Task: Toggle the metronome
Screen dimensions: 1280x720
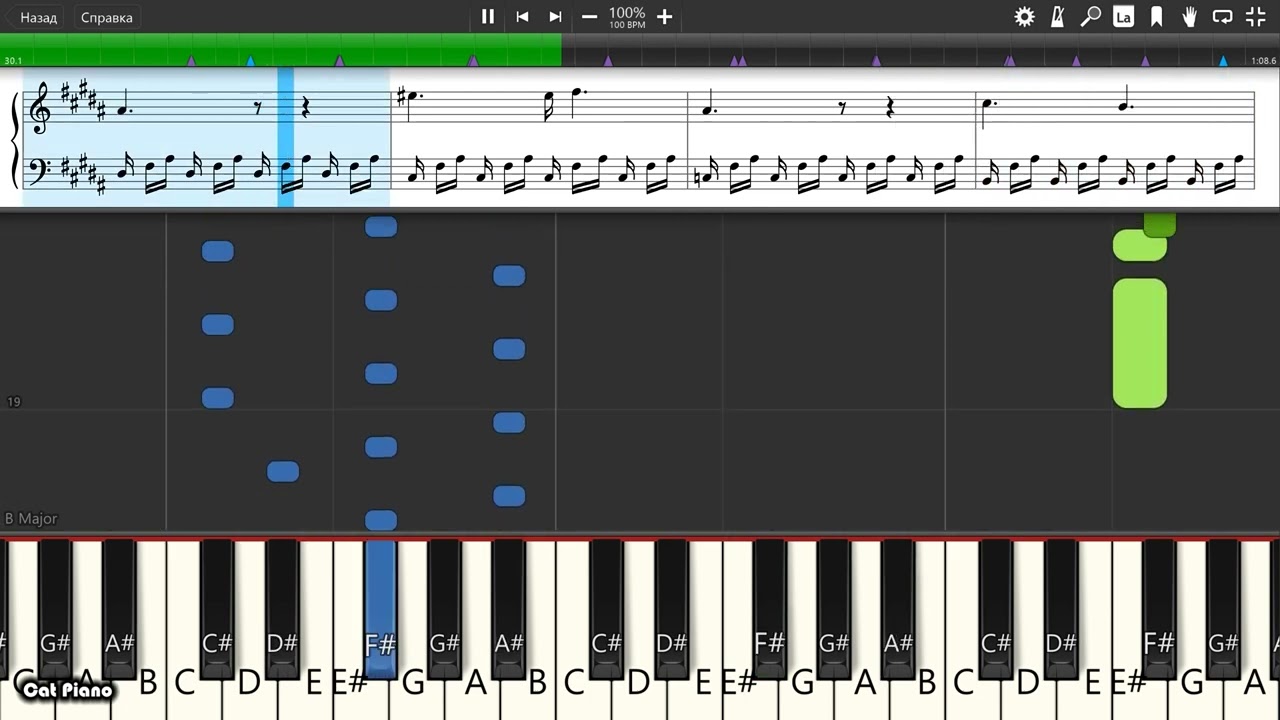Action: point(1057,17)
